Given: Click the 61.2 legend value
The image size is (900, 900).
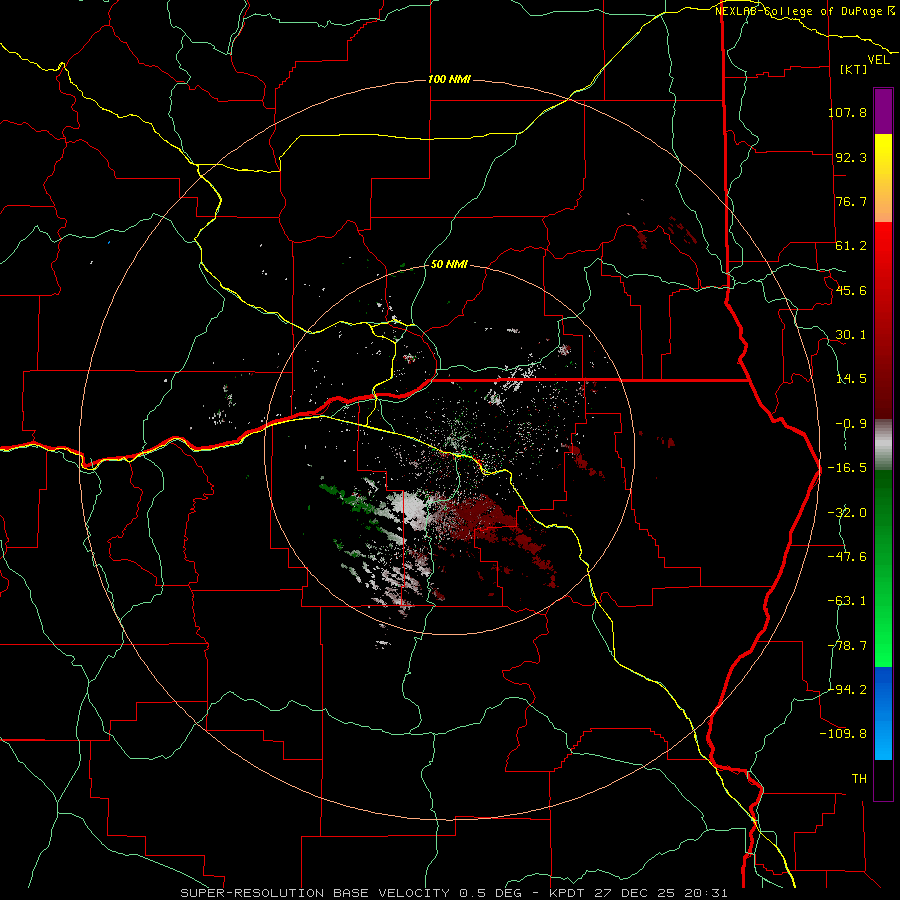Looking at the screenshot, I should [851, 246].
